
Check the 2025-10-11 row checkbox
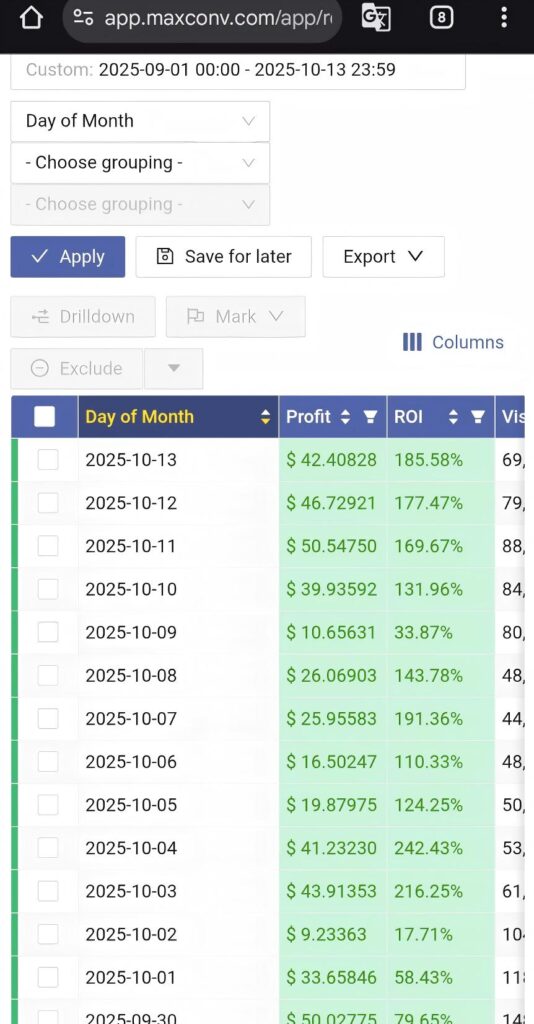(x=48, y=546)
